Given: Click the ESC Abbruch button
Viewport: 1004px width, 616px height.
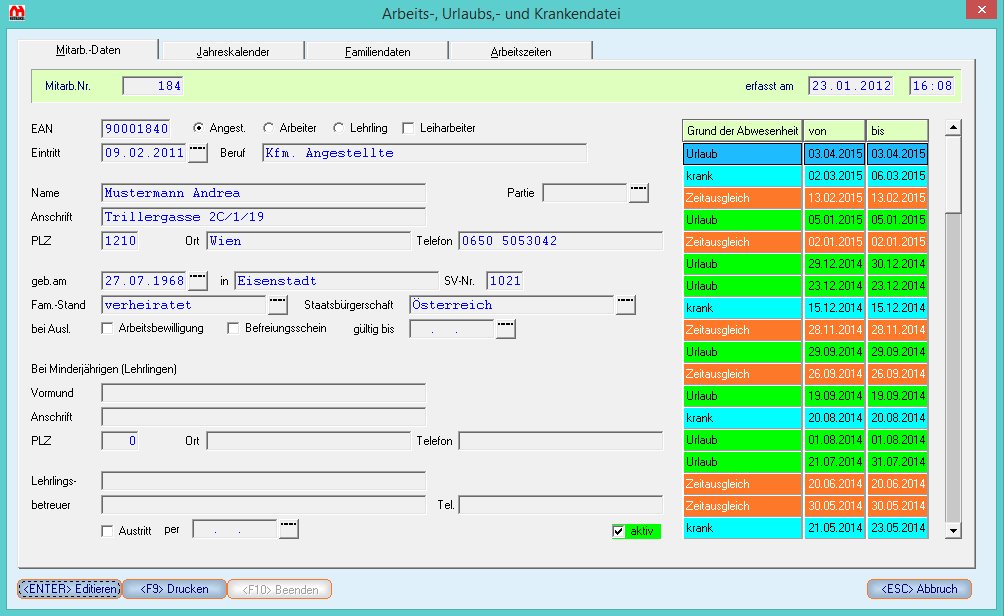Looking at the screenshot, I should click(919, 589).
